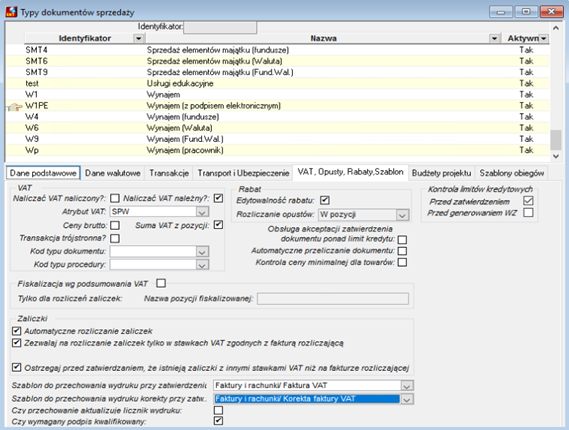Image resolution: width=569 pixels, height=430 pixels.
Task: Expand the Atrybut VAT dropdown
Action: pos(202,212)
